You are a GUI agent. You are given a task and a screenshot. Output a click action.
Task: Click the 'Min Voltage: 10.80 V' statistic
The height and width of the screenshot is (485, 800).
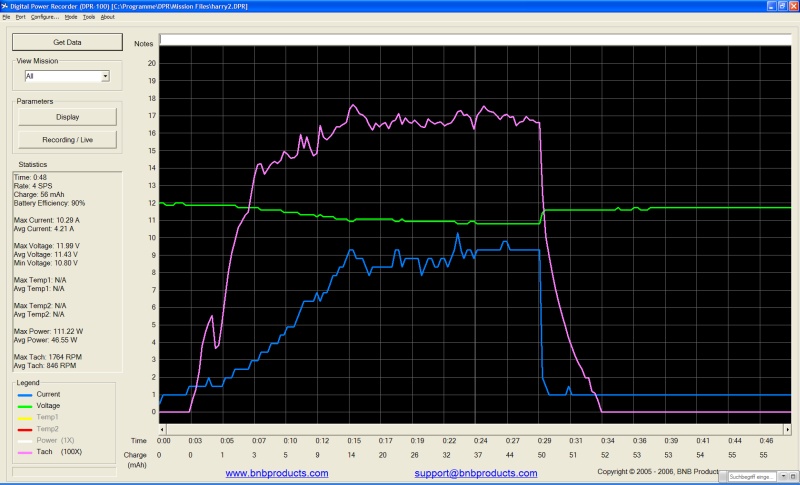pyautogui.click(x=46, y=263)
